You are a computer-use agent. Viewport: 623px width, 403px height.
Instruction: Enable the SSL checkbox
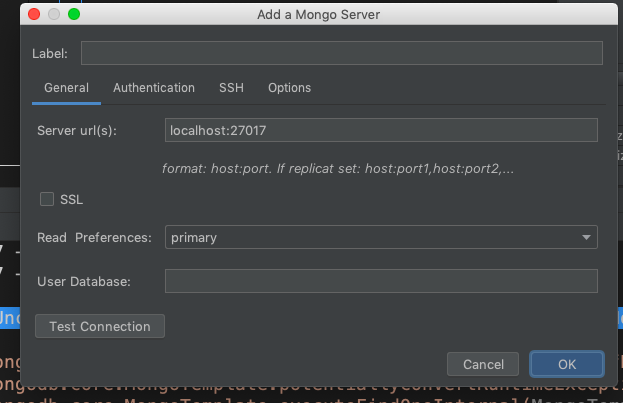click(47, 199)
